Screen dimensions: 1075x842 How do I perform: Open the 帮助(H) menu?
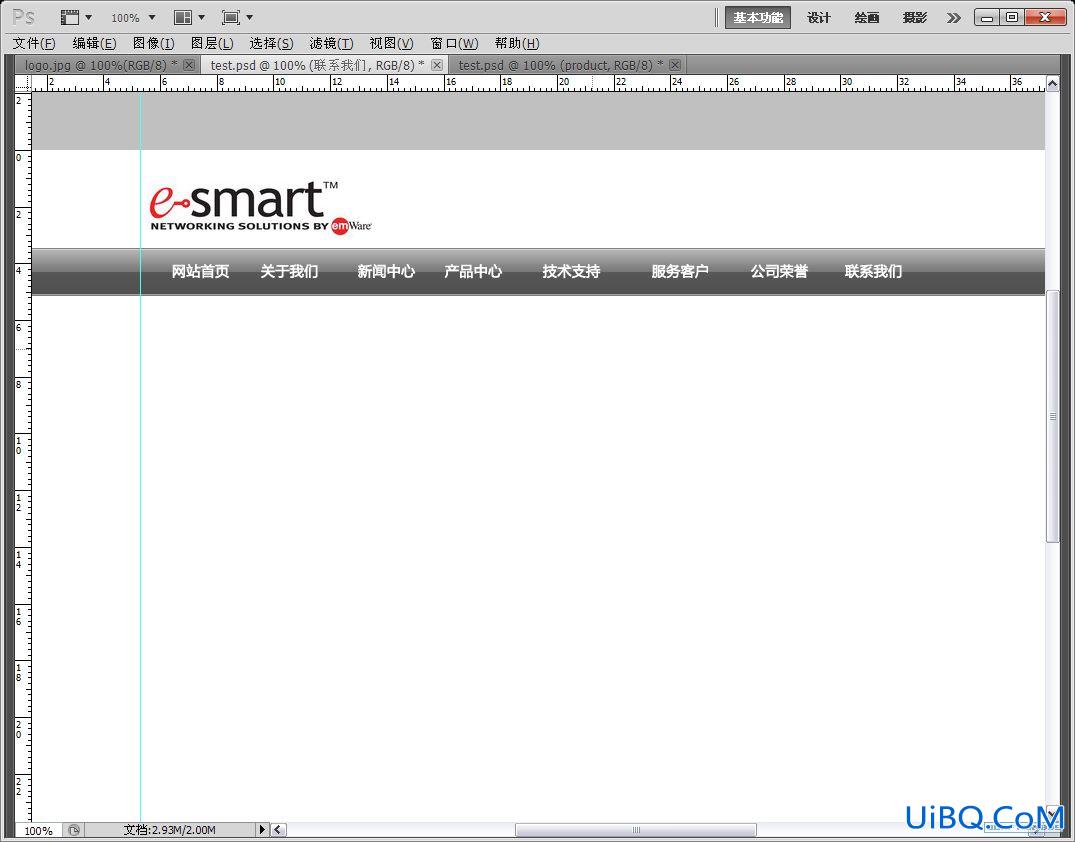pyautogui.click(x=517, y=43)
